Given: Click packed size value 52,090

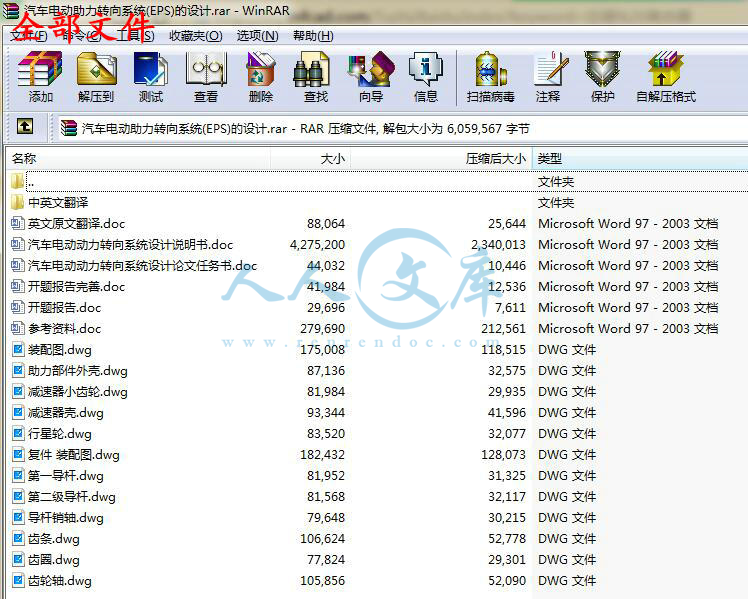Looking at the screenshot, I should click(x=507, y=580).
